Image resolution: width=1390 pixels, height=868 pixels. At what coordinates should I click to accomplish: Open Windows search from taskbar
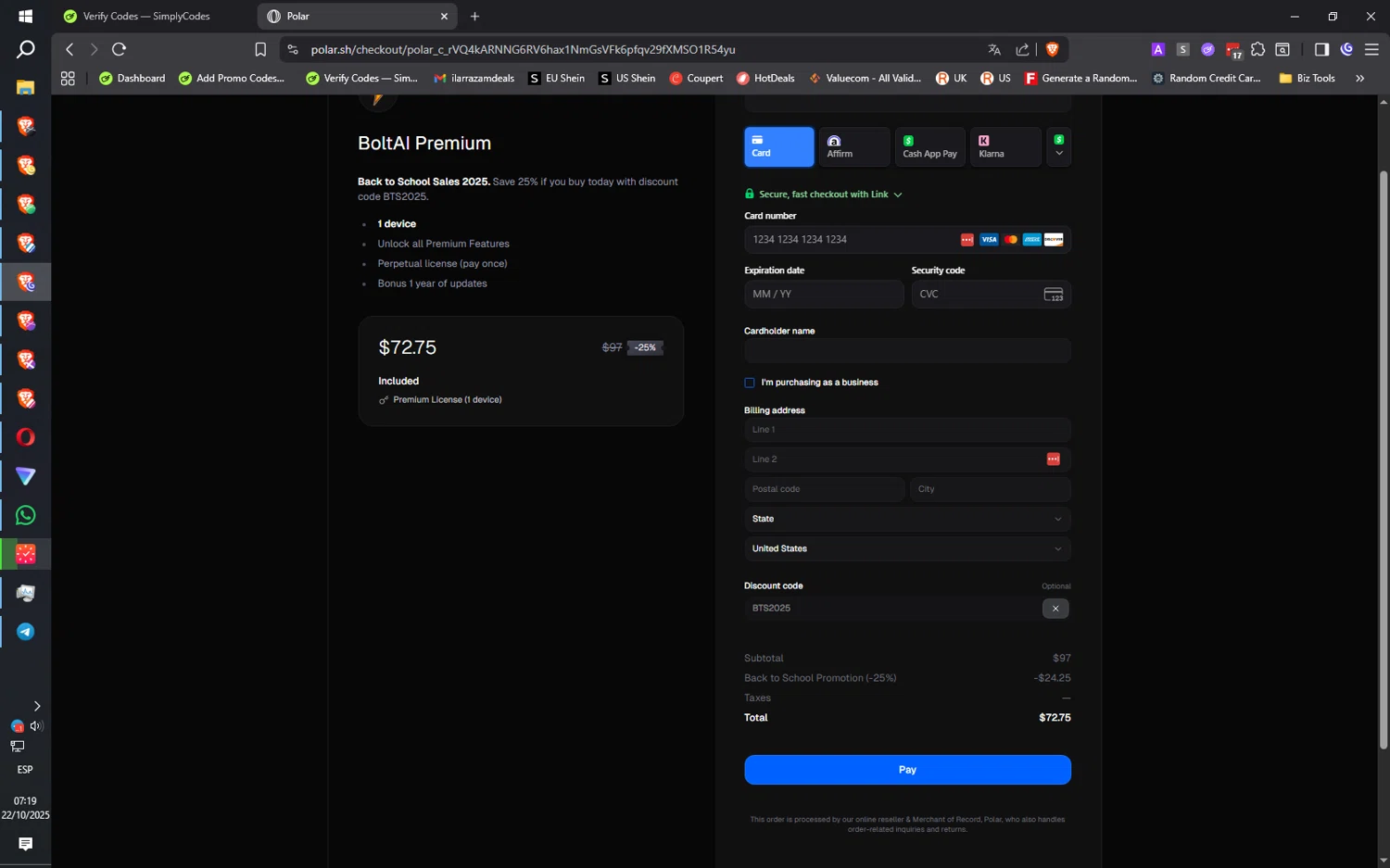[25, 49]
